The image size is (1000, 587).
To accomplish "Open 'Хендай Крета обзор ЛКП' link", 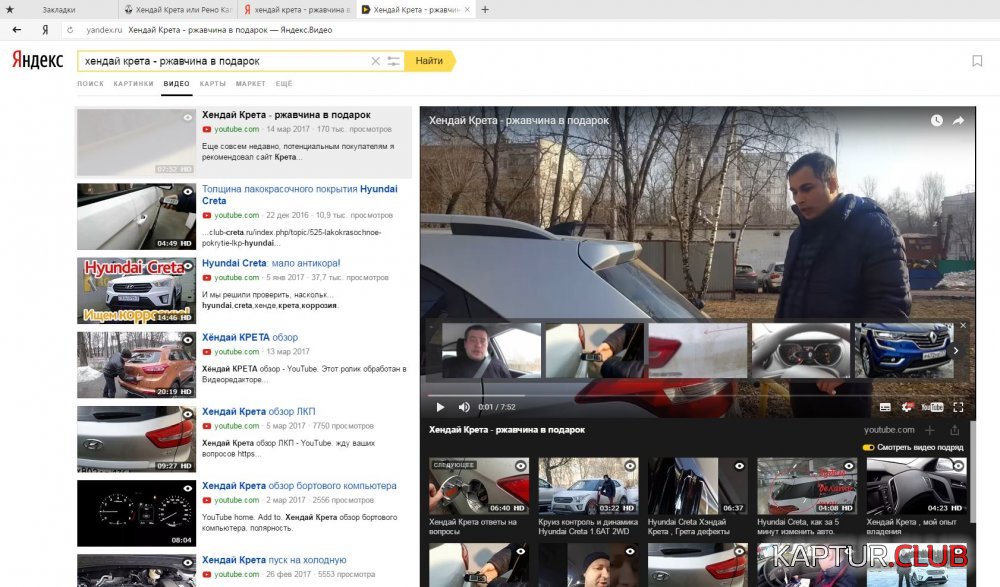I will coord(259,412).
